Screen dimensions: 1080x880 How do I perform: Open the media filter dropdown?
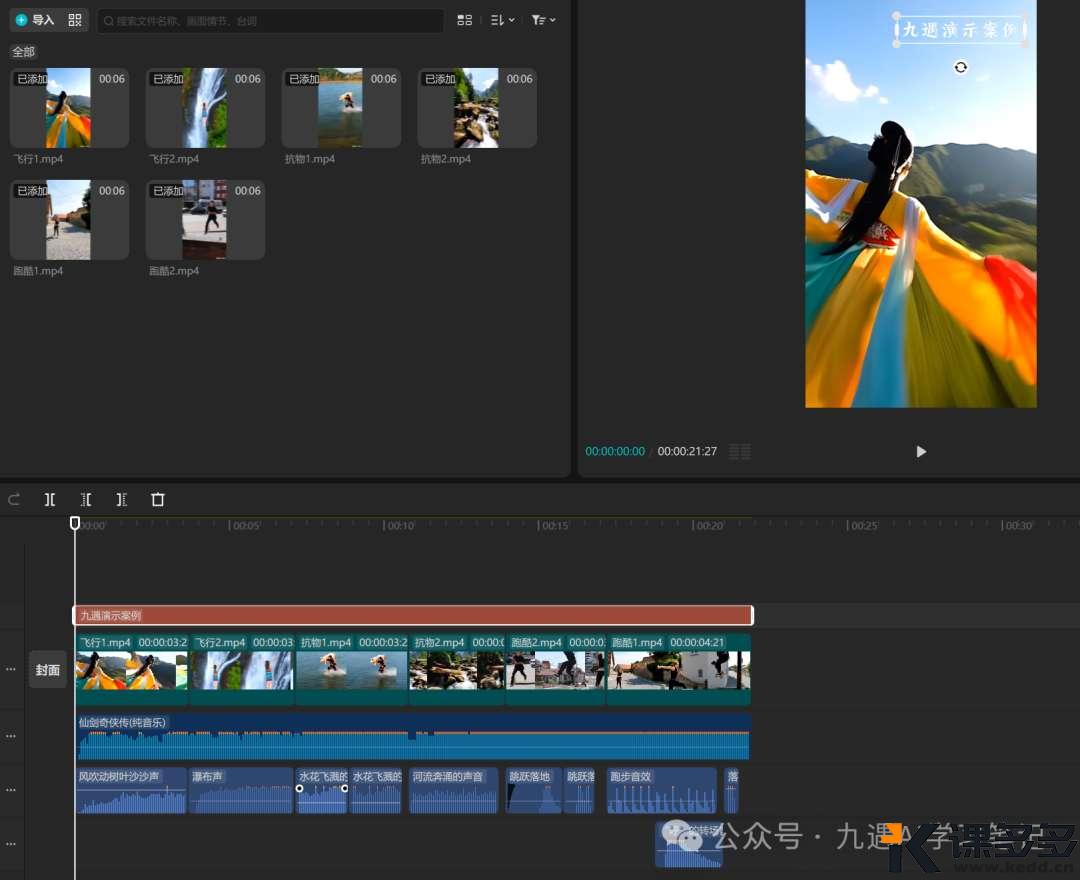click(x=543, y=20)
